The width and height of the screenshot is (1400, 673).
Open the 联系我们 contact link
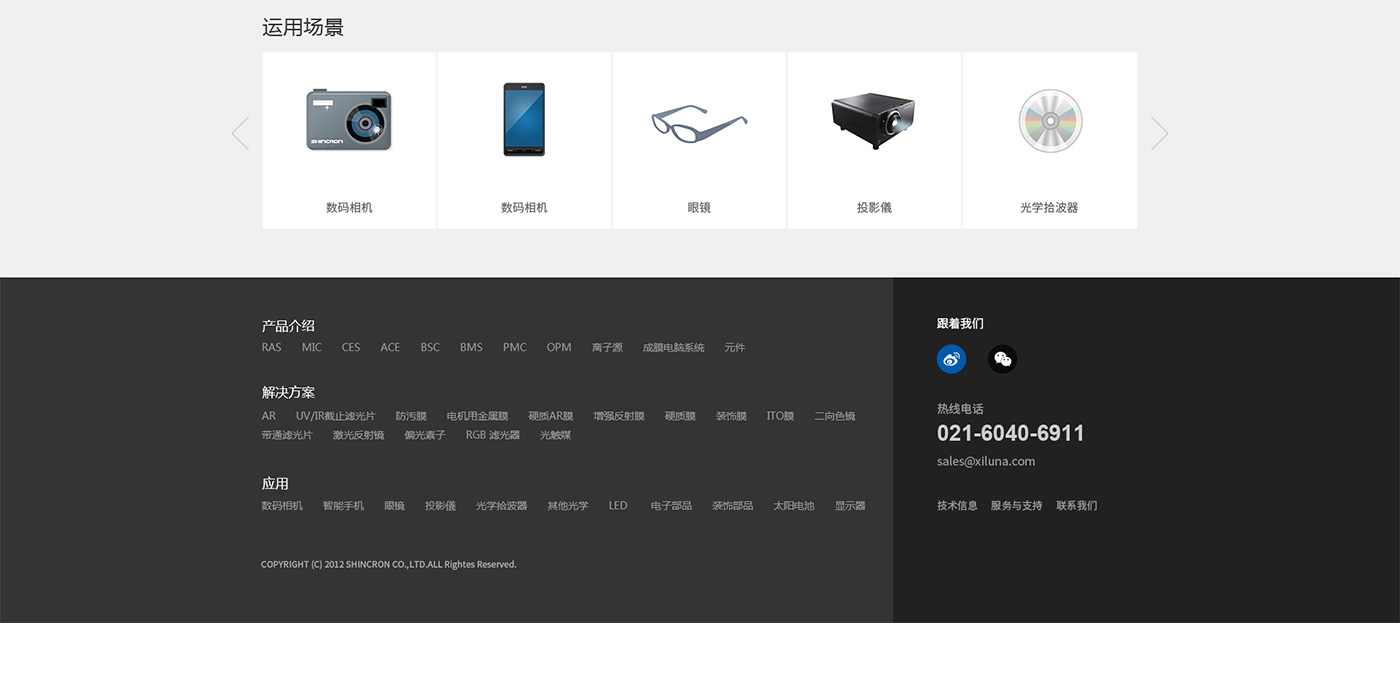point(1076,506)
